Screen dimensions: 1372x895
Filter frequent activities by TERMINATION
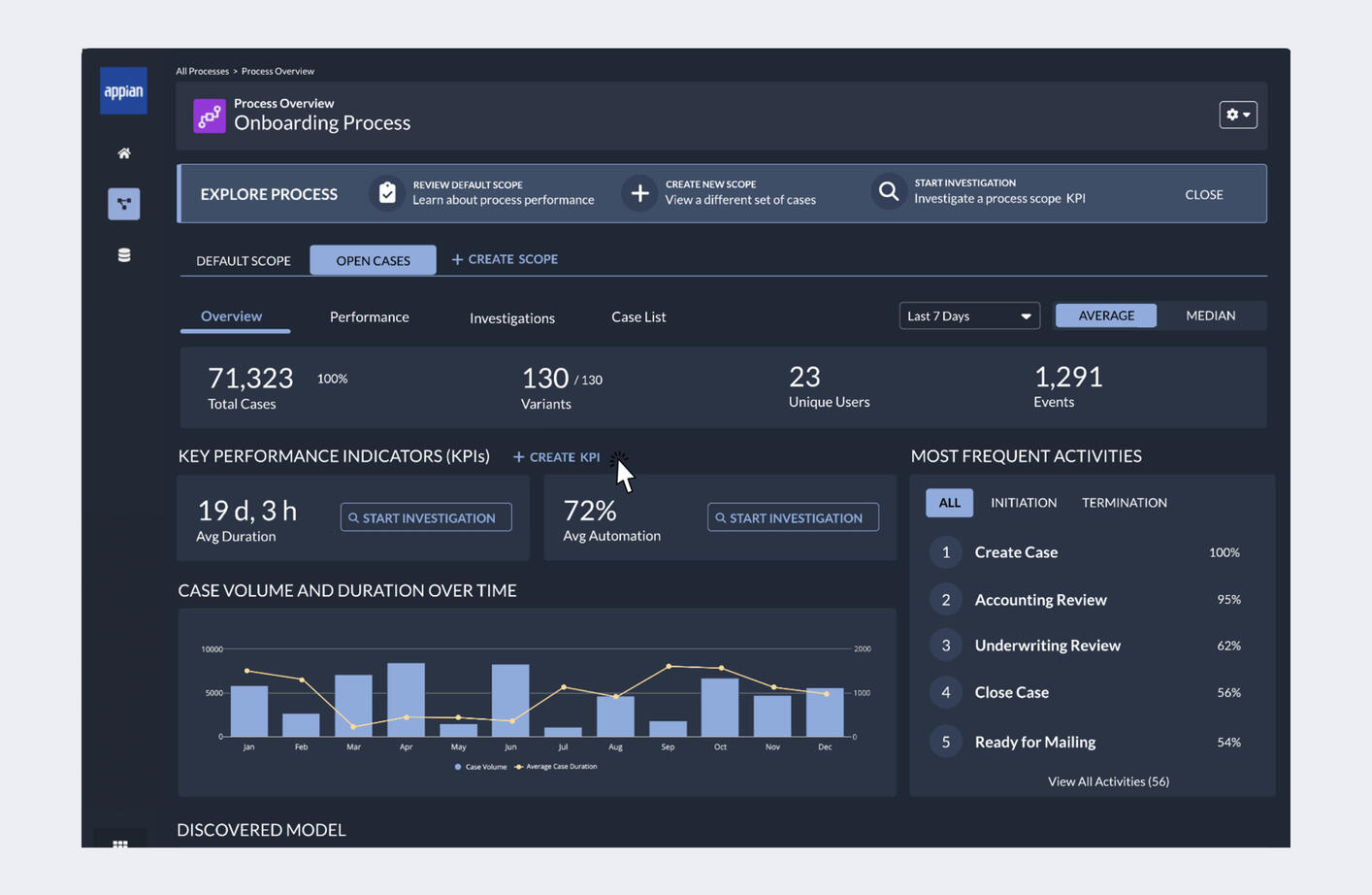pos(1124,503)
